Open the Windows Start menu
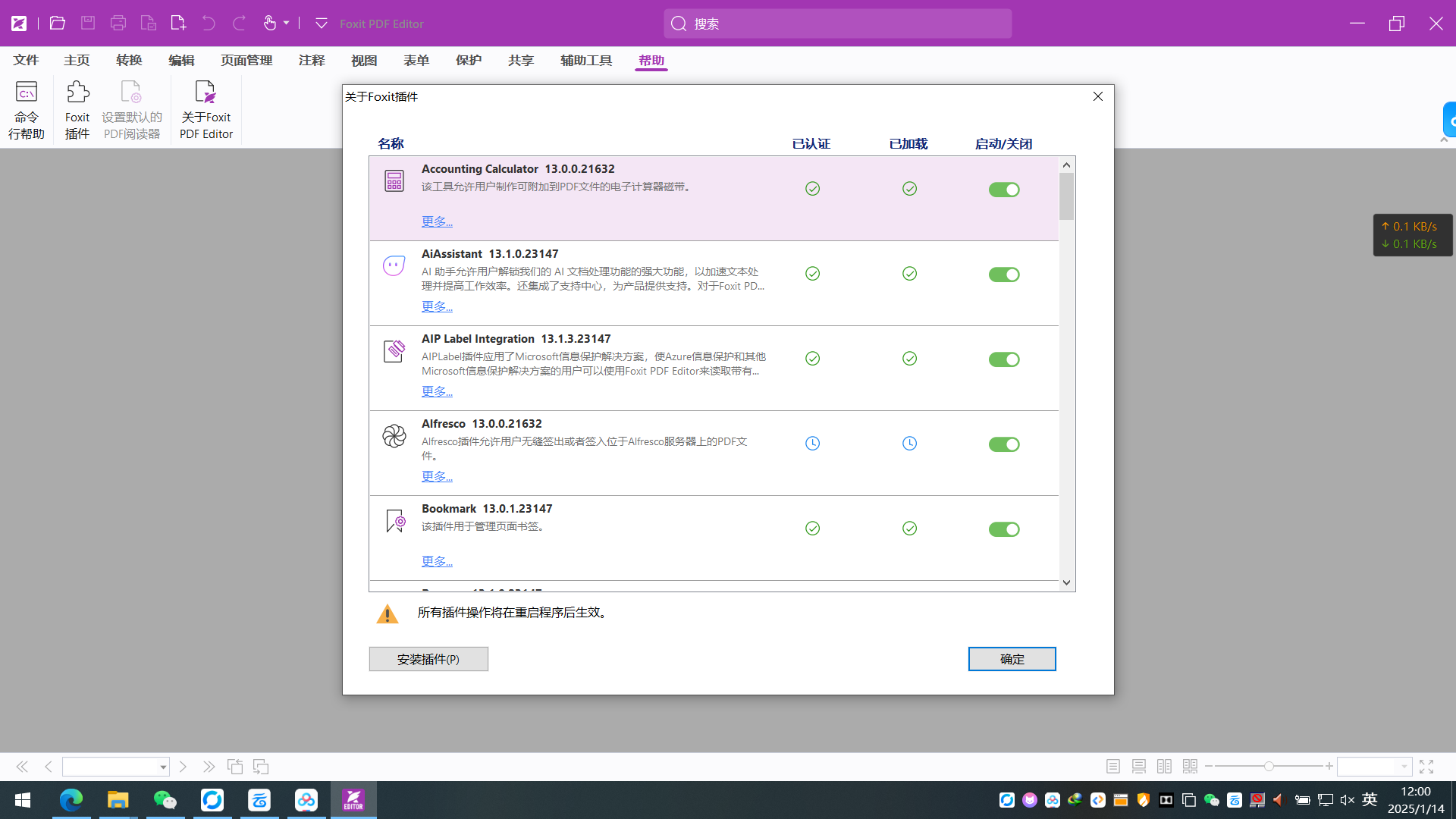Viewport: 1456px width, 819px height. pos(23,800)
